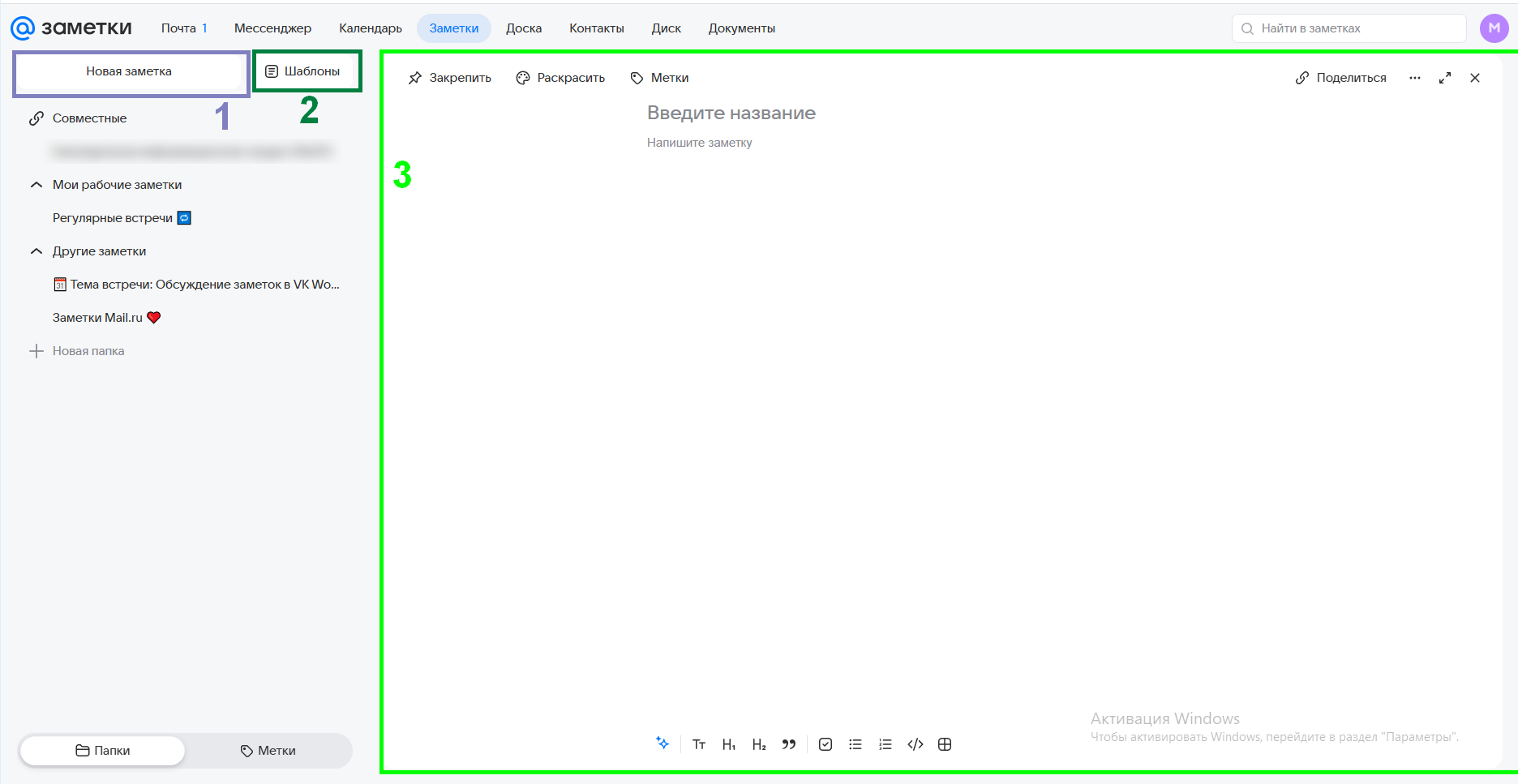Insert a checklist item

click(825, 744)
